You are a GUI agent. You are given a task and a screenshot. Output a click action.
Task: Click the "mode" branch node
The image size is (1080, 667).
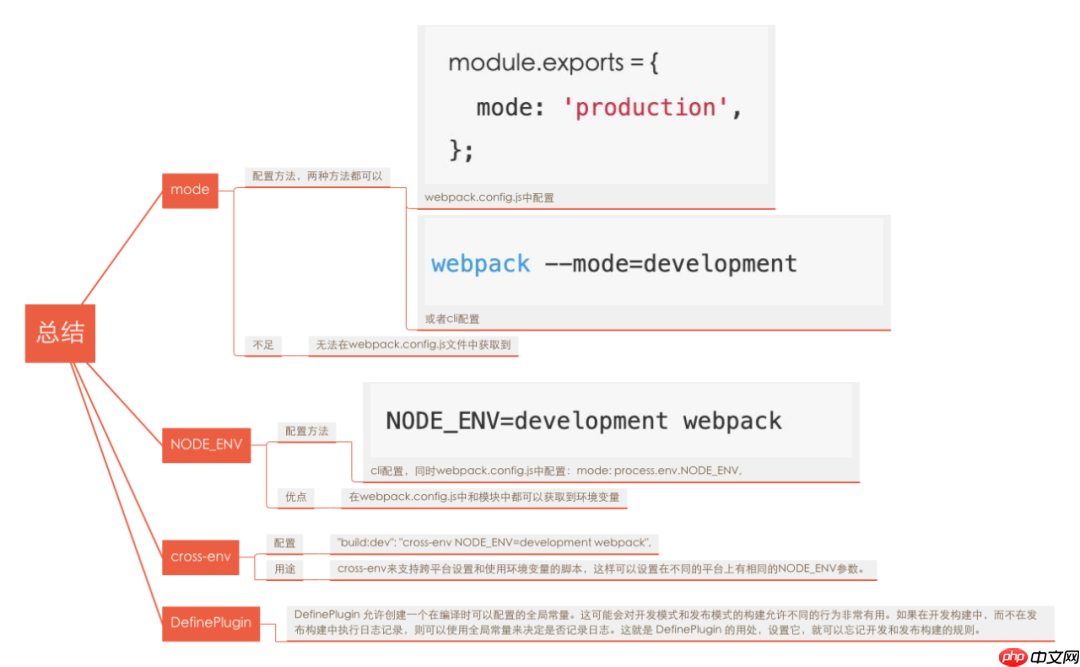[x=189, y=190]
